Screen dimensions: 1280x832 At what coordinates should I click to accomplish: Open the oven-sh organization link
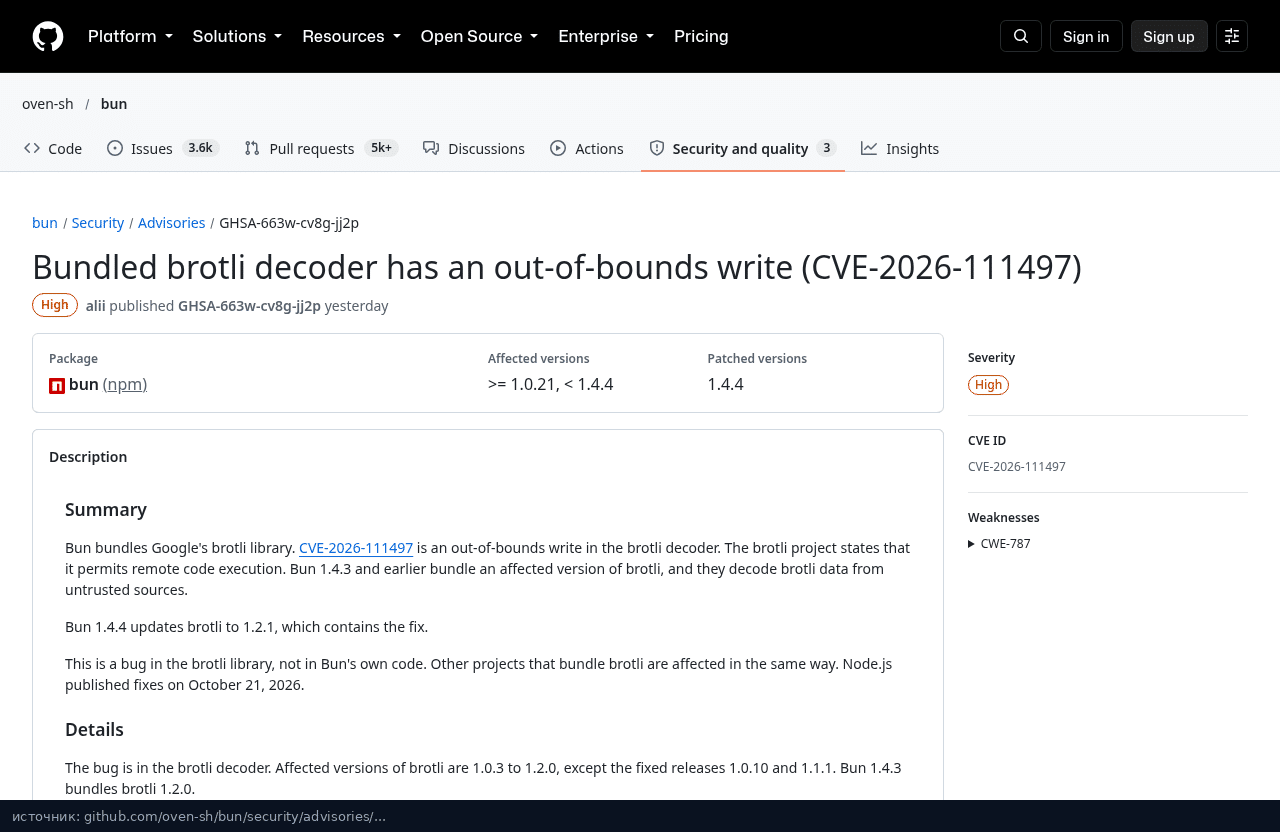48,104
